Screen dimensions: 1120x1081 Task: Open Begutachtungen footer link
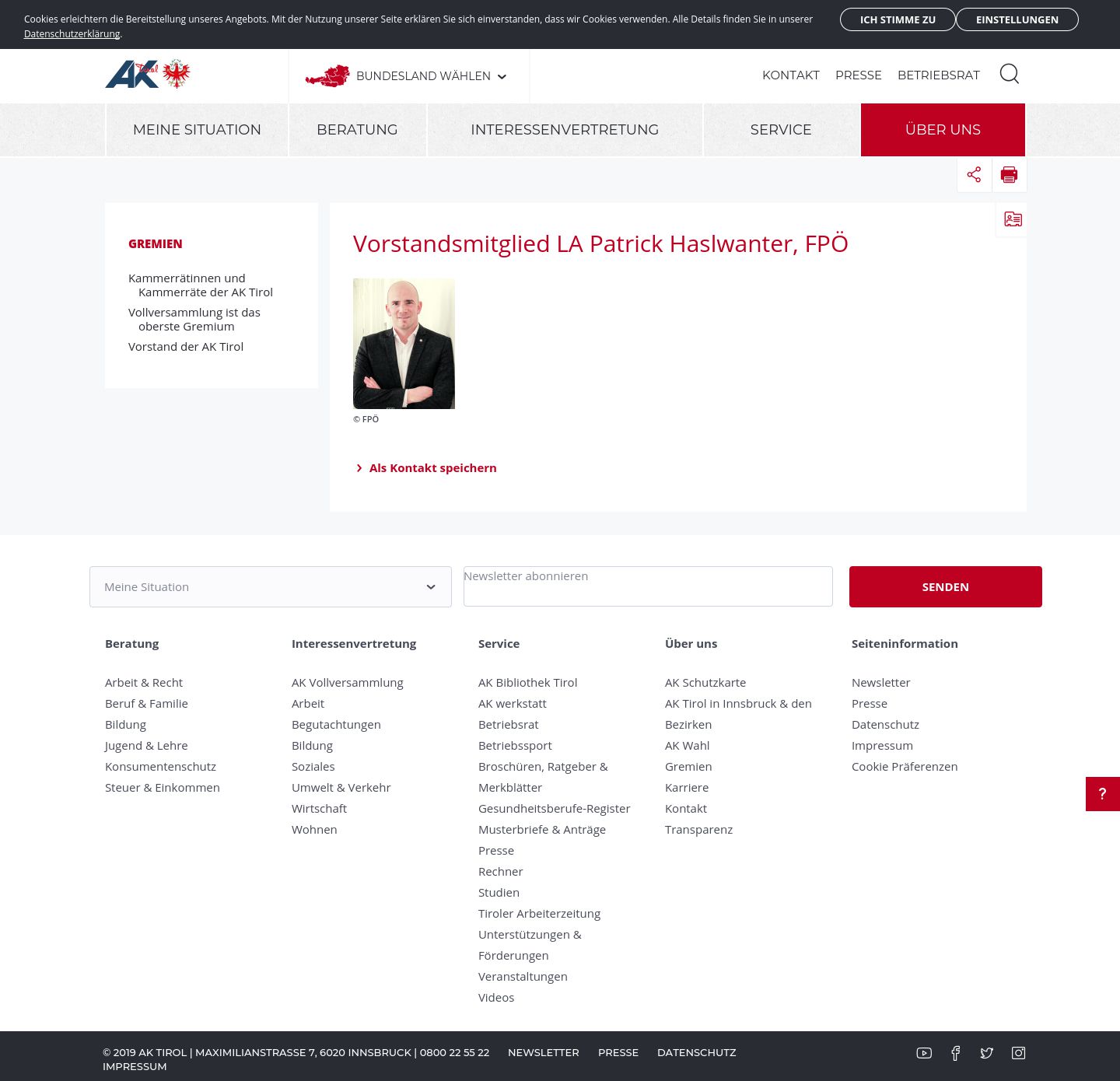[336, 724]
